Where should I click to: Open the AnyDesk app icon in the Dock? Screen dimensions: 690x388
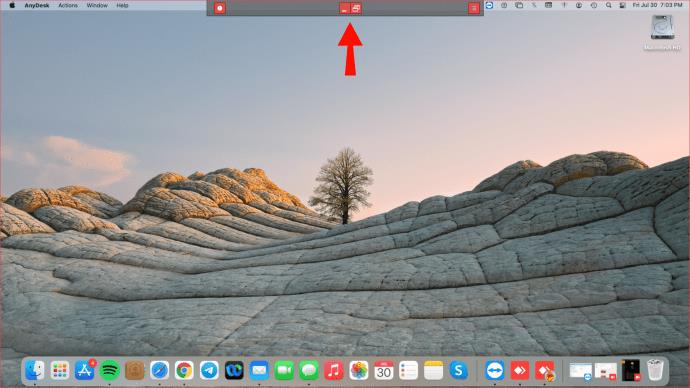point(520,370)
